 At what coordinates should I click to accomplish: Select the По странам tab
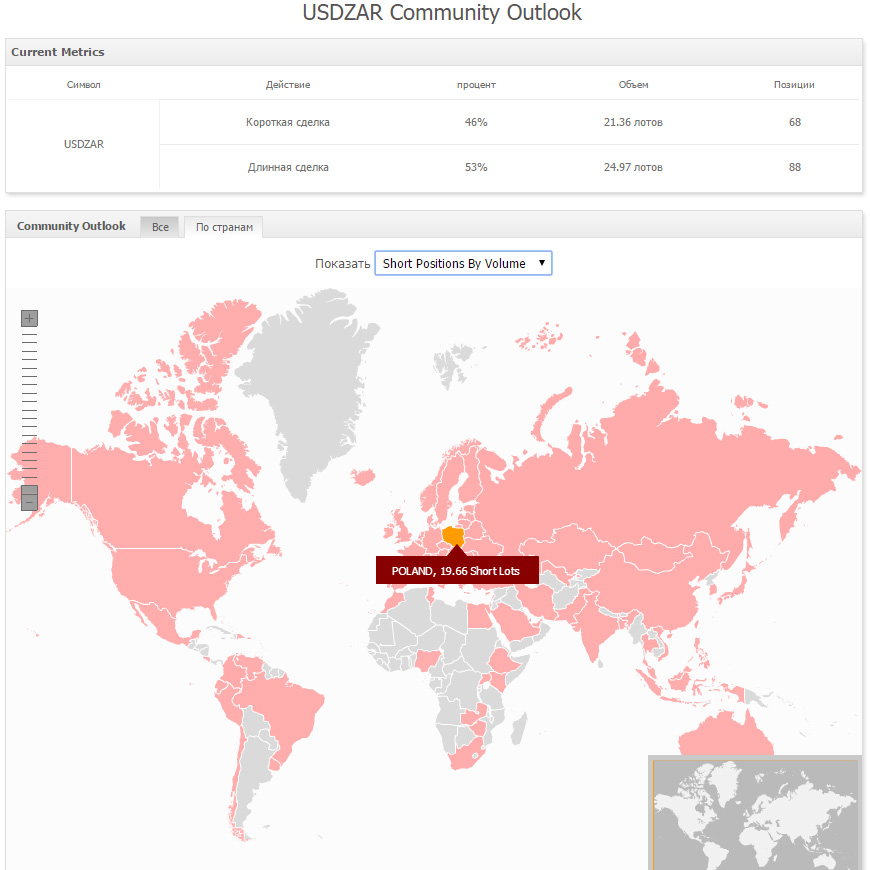pos(224,227)
